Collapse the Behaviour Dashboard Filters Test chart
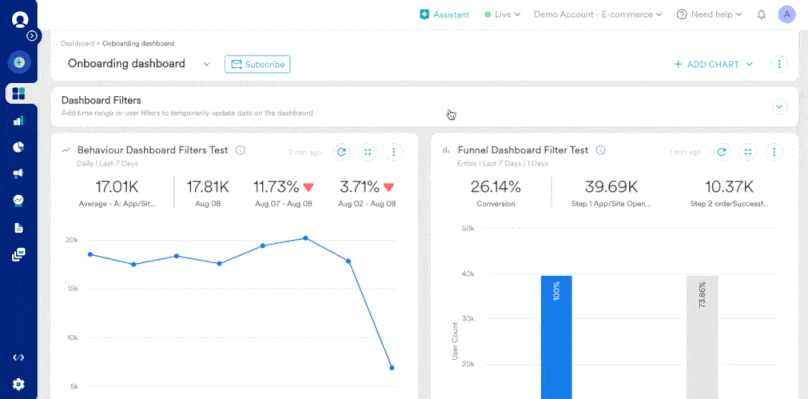The image size is (808, 399). tap(367, 152)
